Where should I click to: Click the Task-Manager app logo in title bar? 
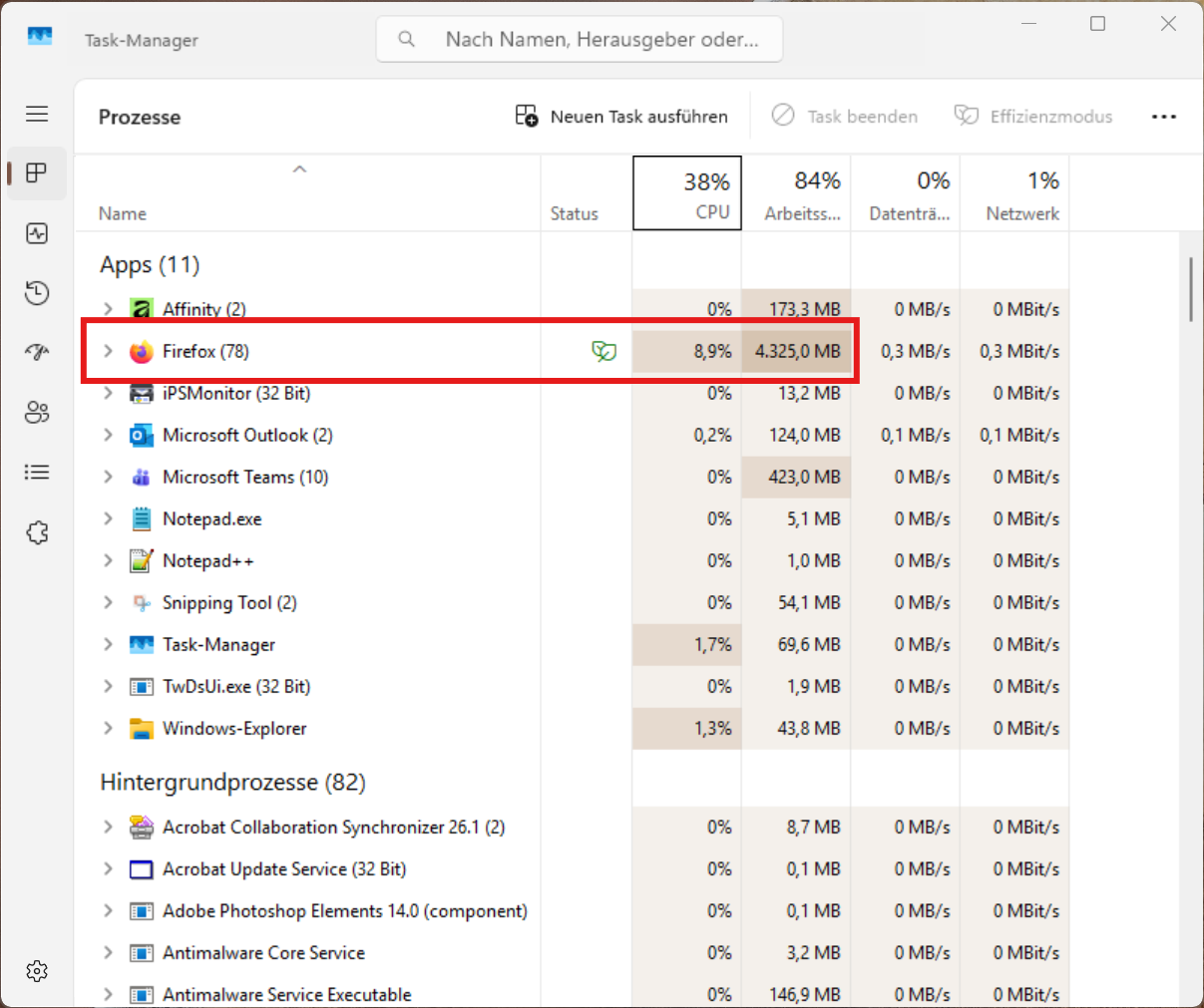[x=40, y=37]
